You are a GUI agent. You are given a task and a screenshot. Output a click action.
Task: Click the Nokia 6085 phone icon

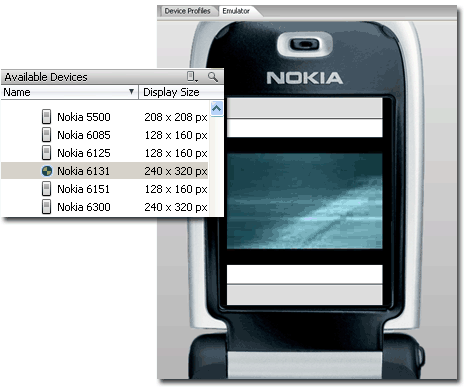46,135
